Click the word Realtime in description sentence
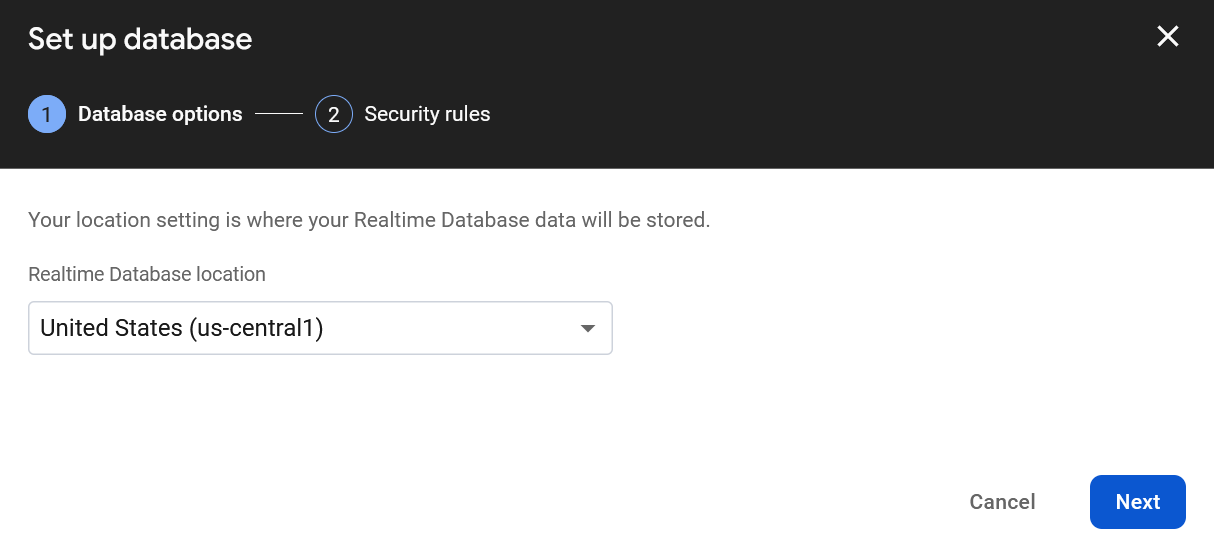This screenshot has width=1214, height=555. coord(391,220)
